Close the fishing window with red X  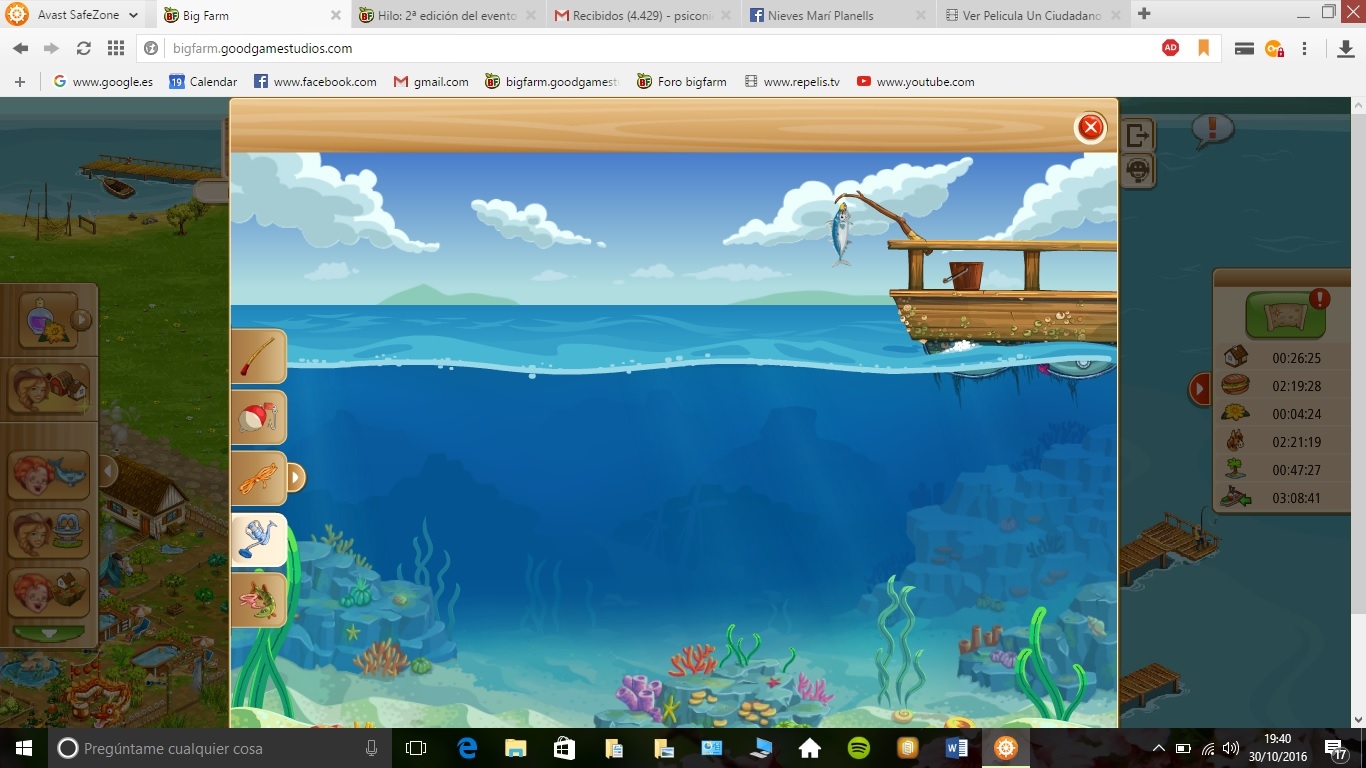pyautogui.click(x=1090, y=127)
